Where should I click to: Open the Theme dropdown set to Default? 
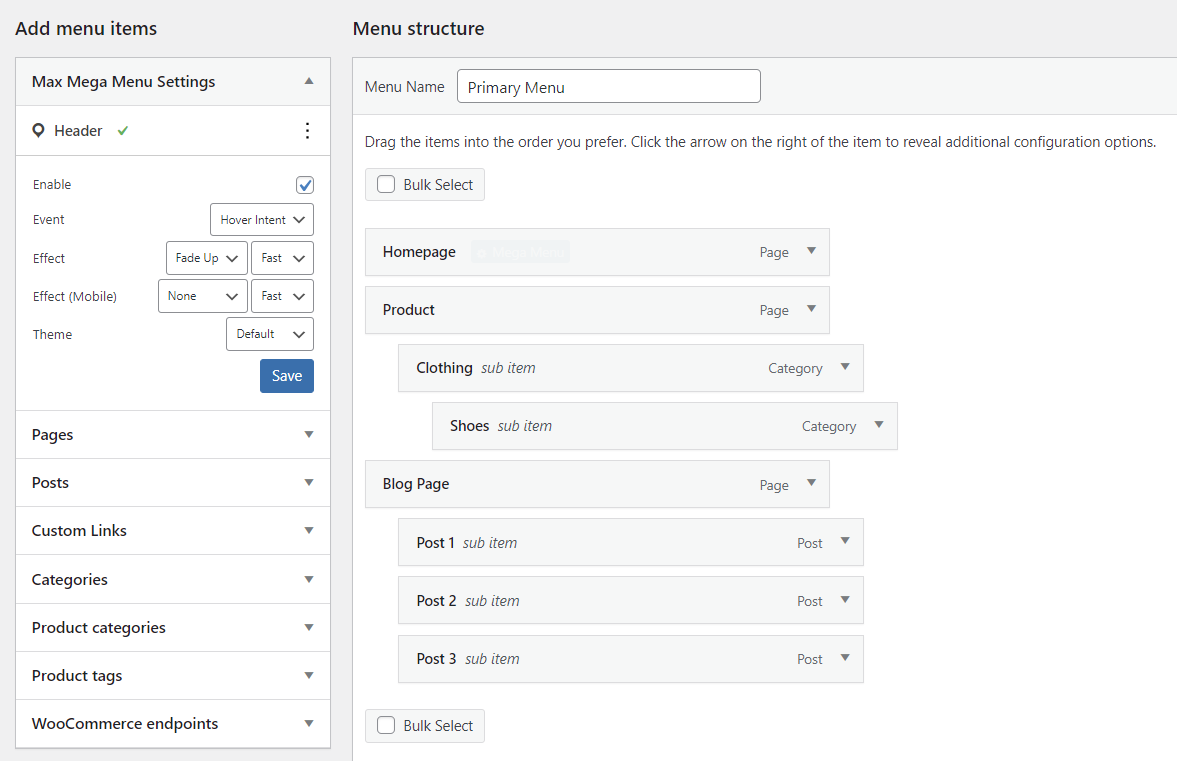tap(269, 333)
